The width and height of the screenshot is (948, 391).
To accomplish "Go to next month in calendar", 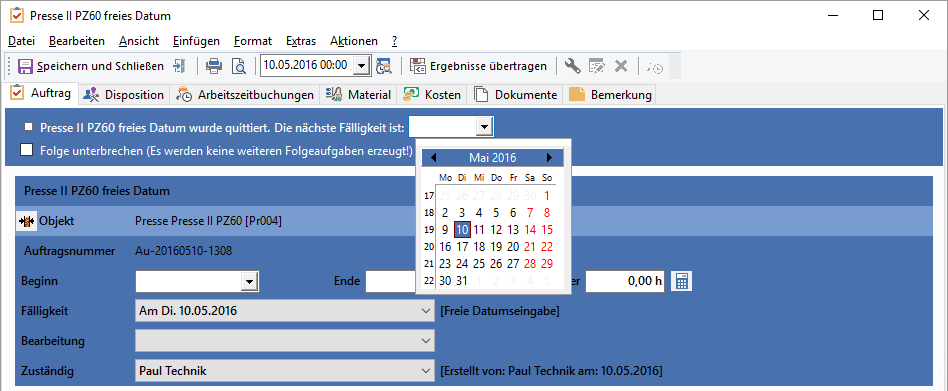I will [549, 158].
